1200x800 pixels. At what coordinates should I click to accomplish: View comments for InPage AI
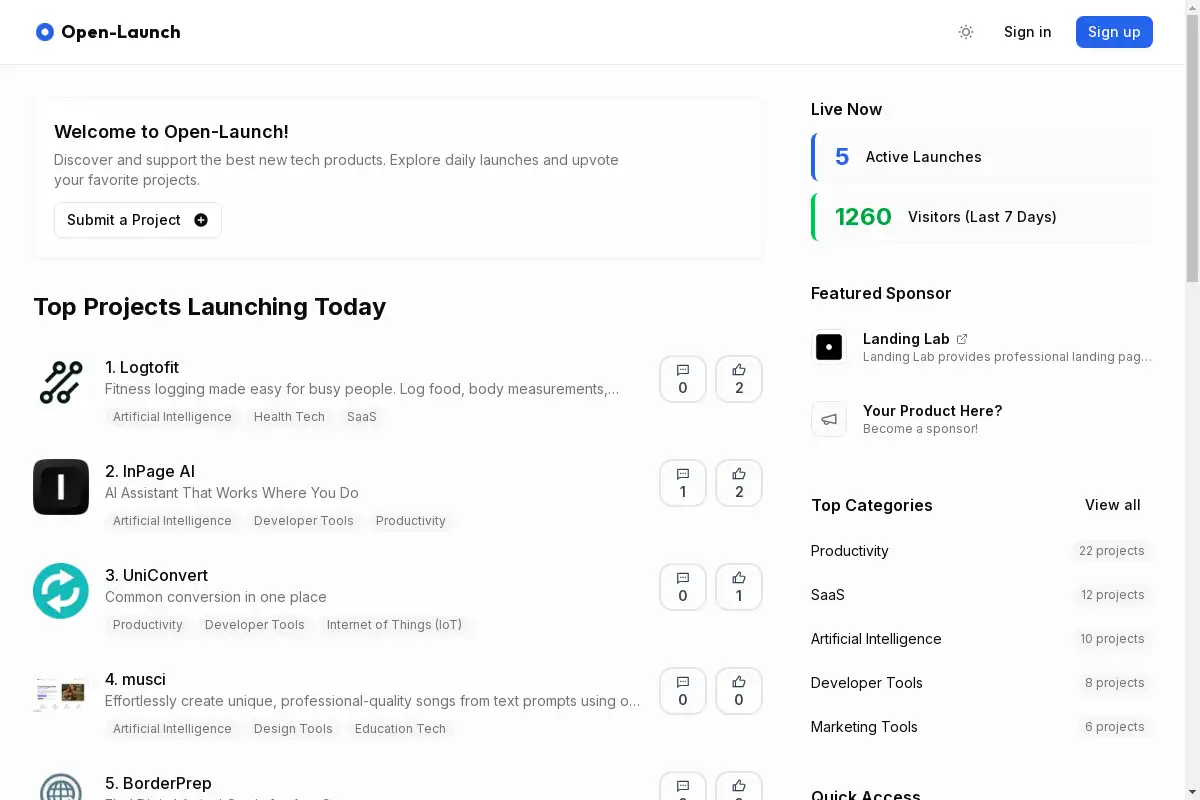(683, 483)
